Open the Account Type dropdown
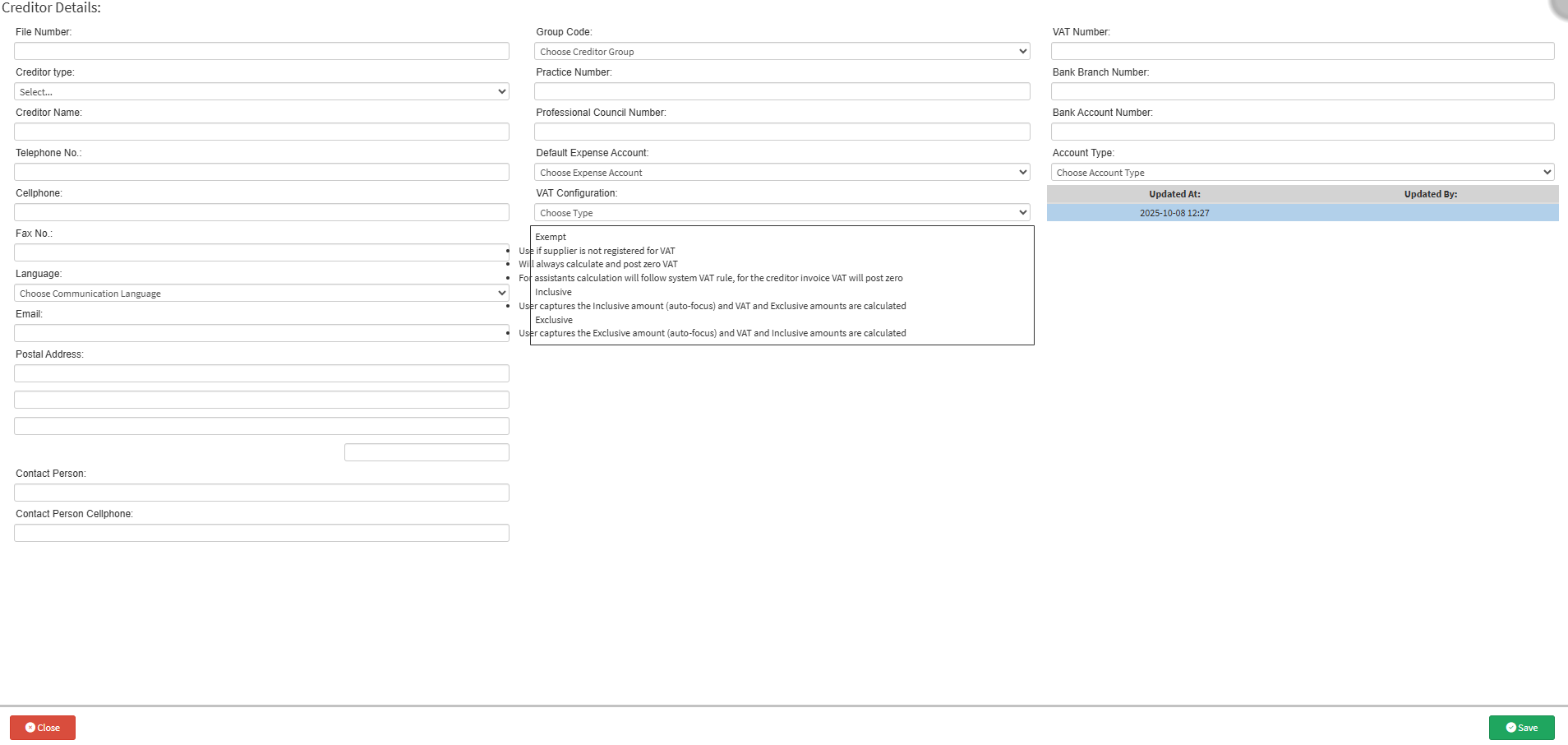This screenshot has width=1568, height=745. pos(1302,173)
